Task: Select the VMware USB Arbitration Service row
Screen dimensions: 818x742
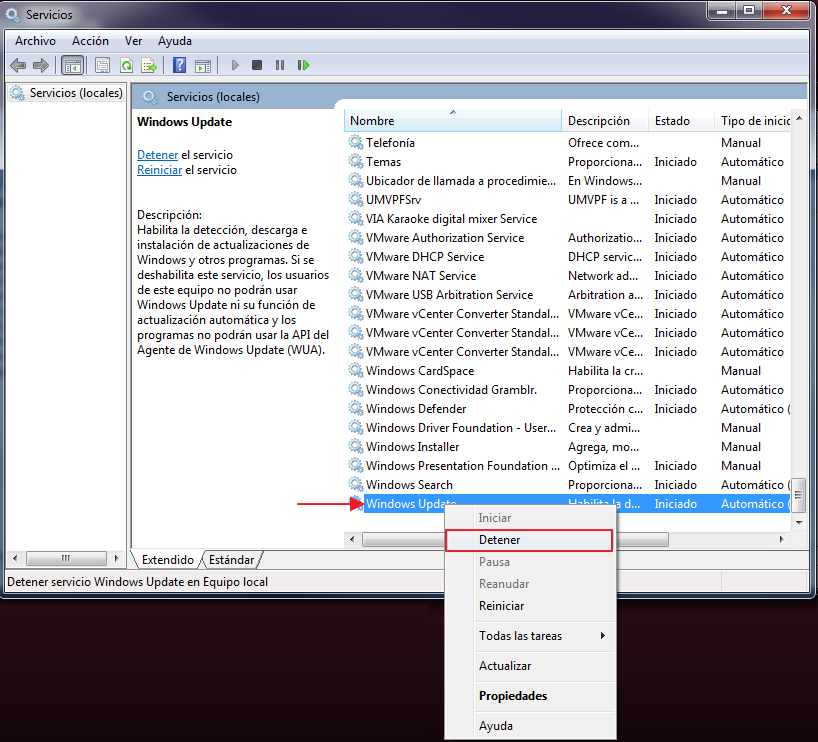Action: pos(568,295)
